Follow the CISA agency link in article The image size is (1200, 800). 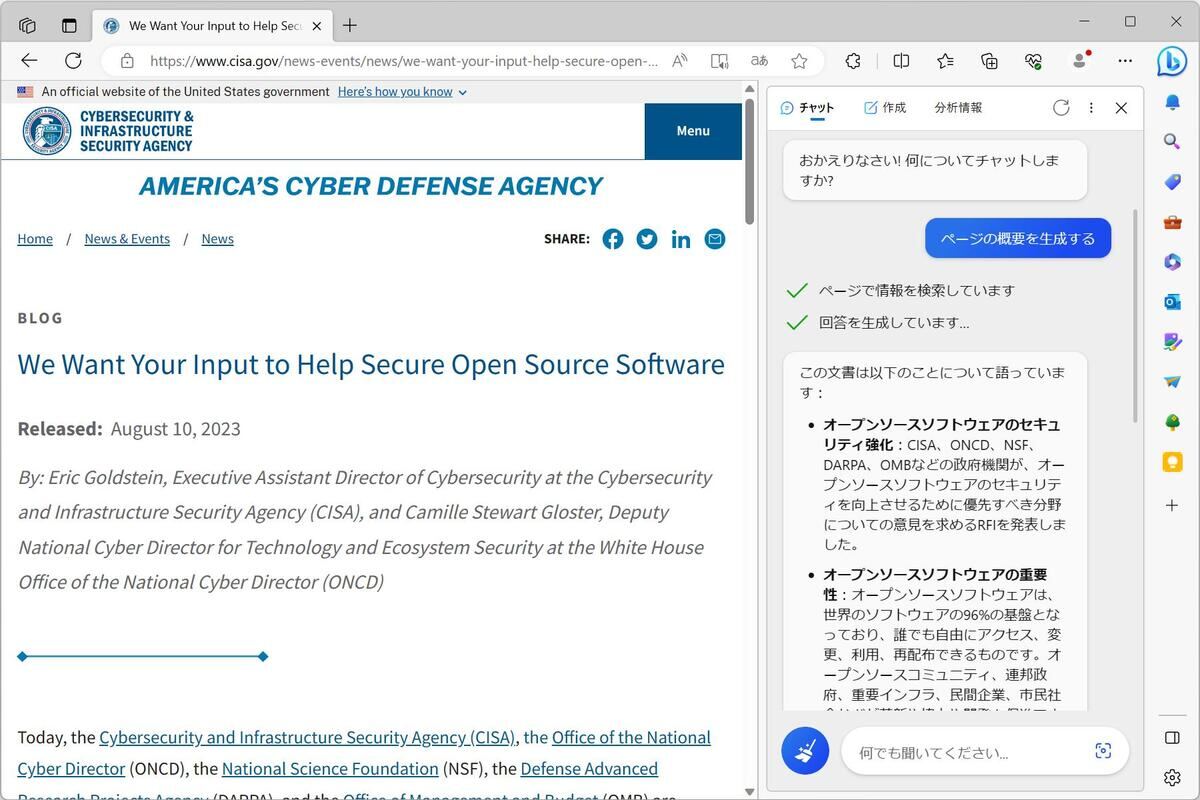pyautogui.click(x=307, y=738)
